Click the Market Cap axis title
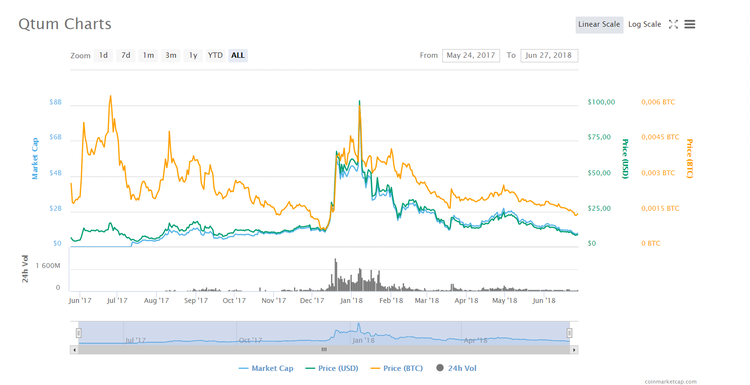Viewport: 750px width, 385px height. (34, 159)
